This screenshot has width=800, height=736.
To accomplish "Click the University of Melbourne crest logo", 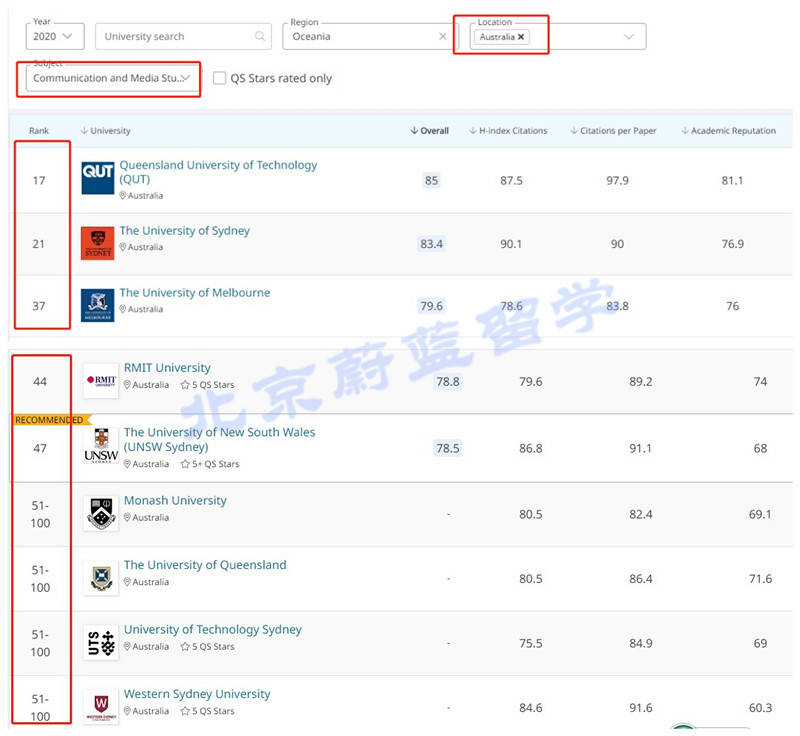I will 97,305.
